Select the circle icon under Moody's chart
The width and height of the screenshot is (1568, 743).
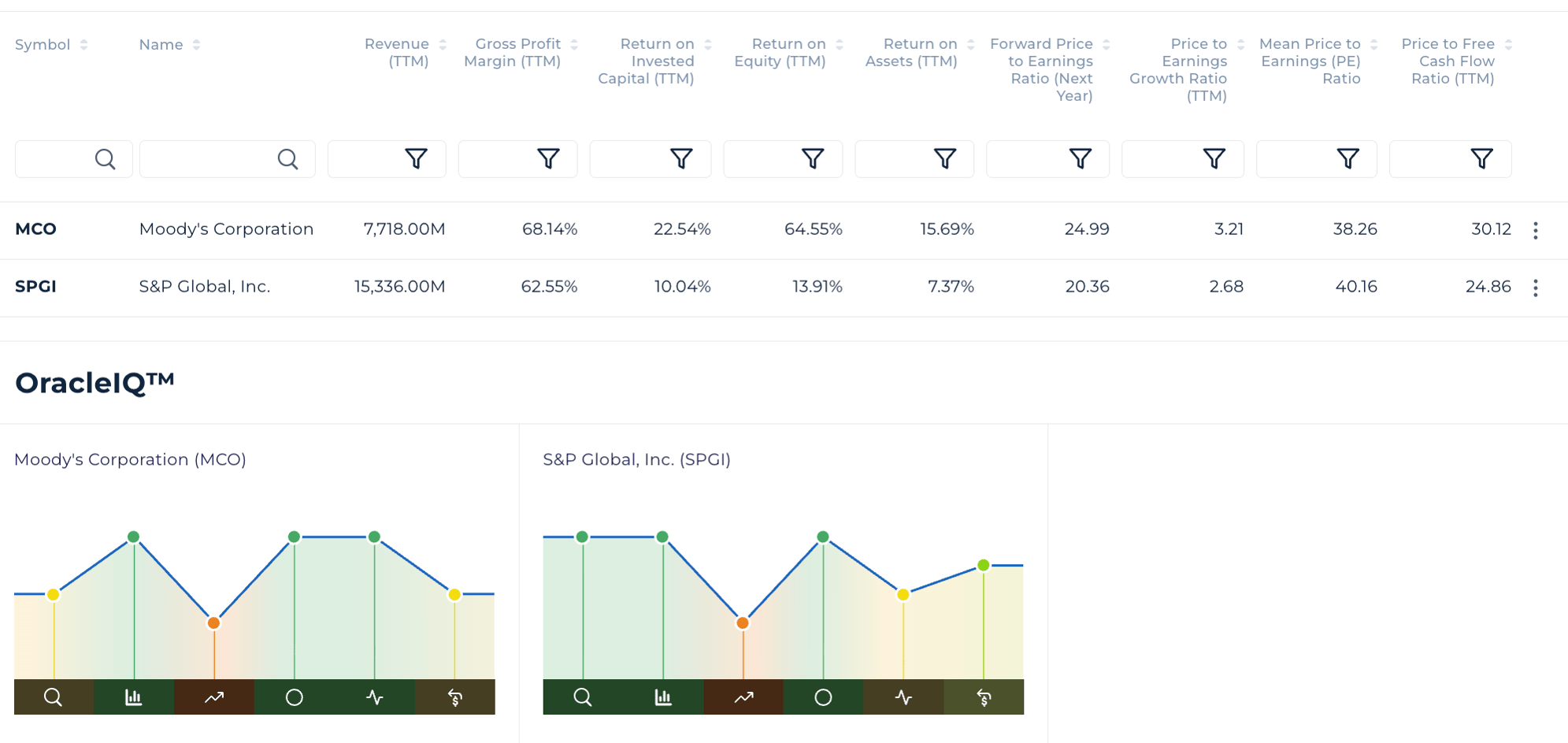[295, 697]
